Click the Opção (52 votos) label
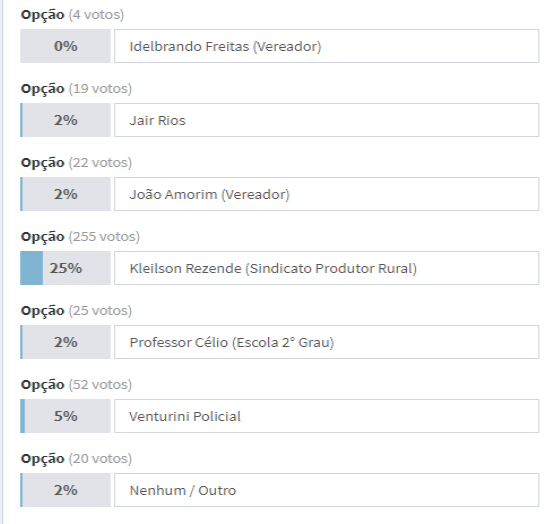The height and width of the screenshot is (524, 558). click(x=76, y=385)
